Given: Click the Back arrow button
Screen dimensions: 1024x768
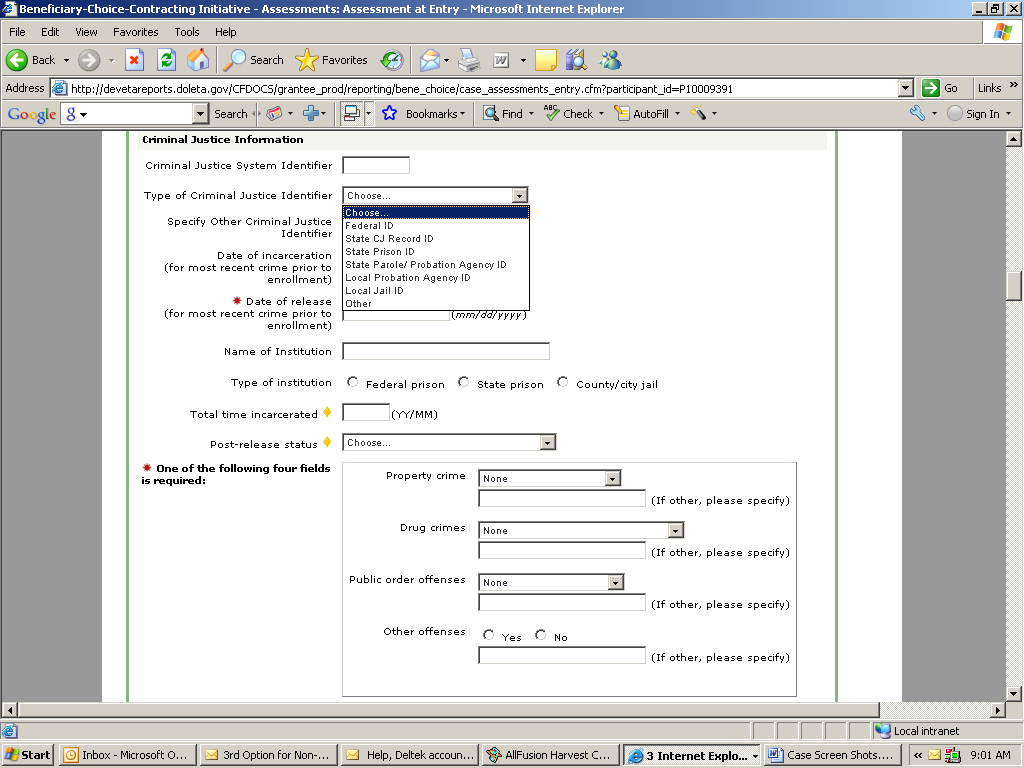Looking at the screenshot, I should point(30,60).
